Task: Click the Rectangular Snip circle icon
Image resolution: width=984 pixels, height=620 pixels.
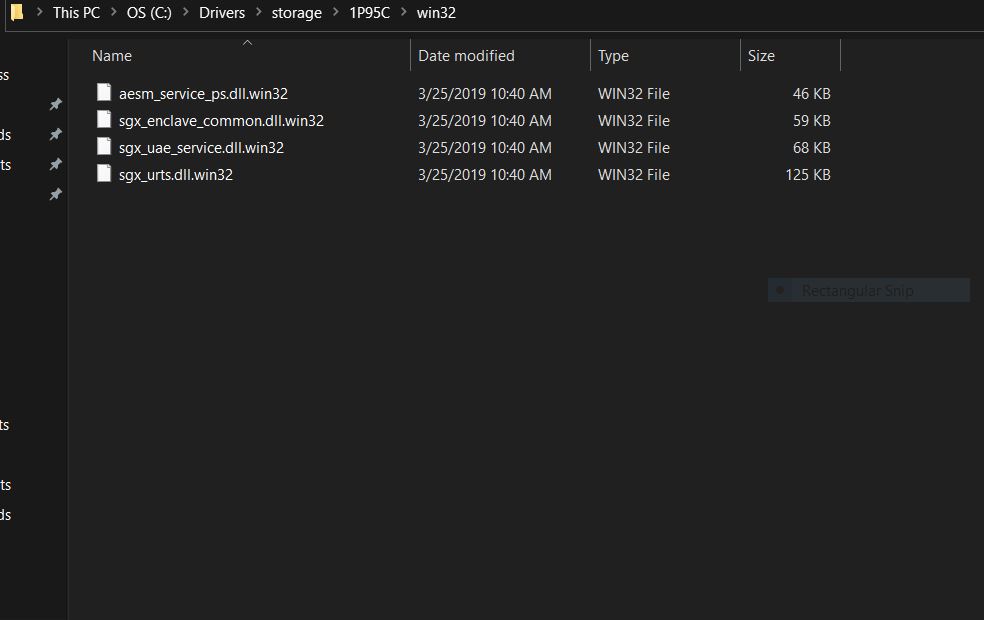Action: point(781,290)
